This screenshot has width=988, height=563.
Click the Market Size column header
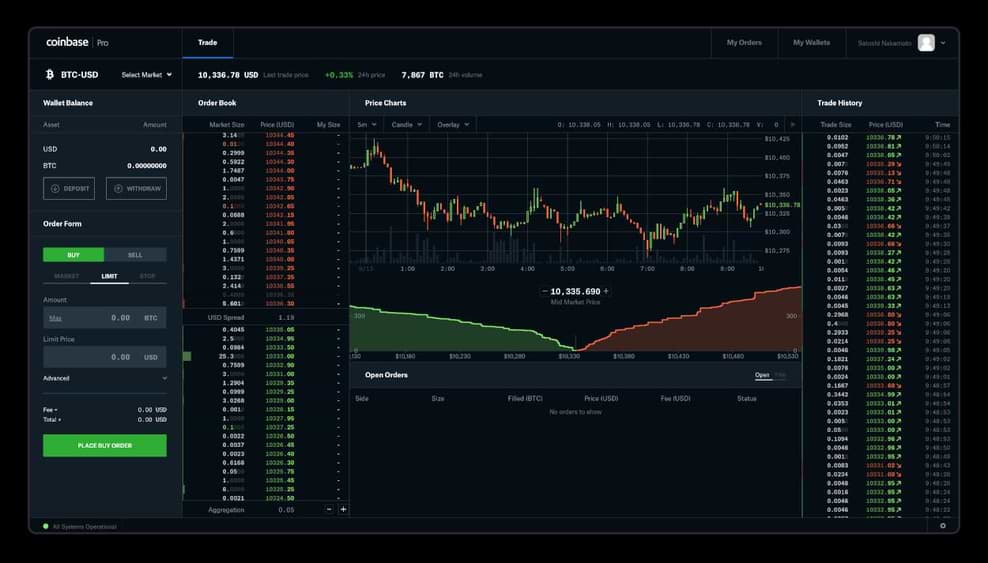[226, 125]
